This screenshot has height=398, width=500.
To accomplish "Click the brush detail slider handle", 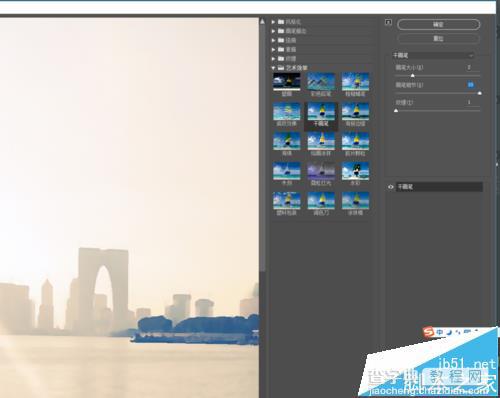I will pos(479,93).
